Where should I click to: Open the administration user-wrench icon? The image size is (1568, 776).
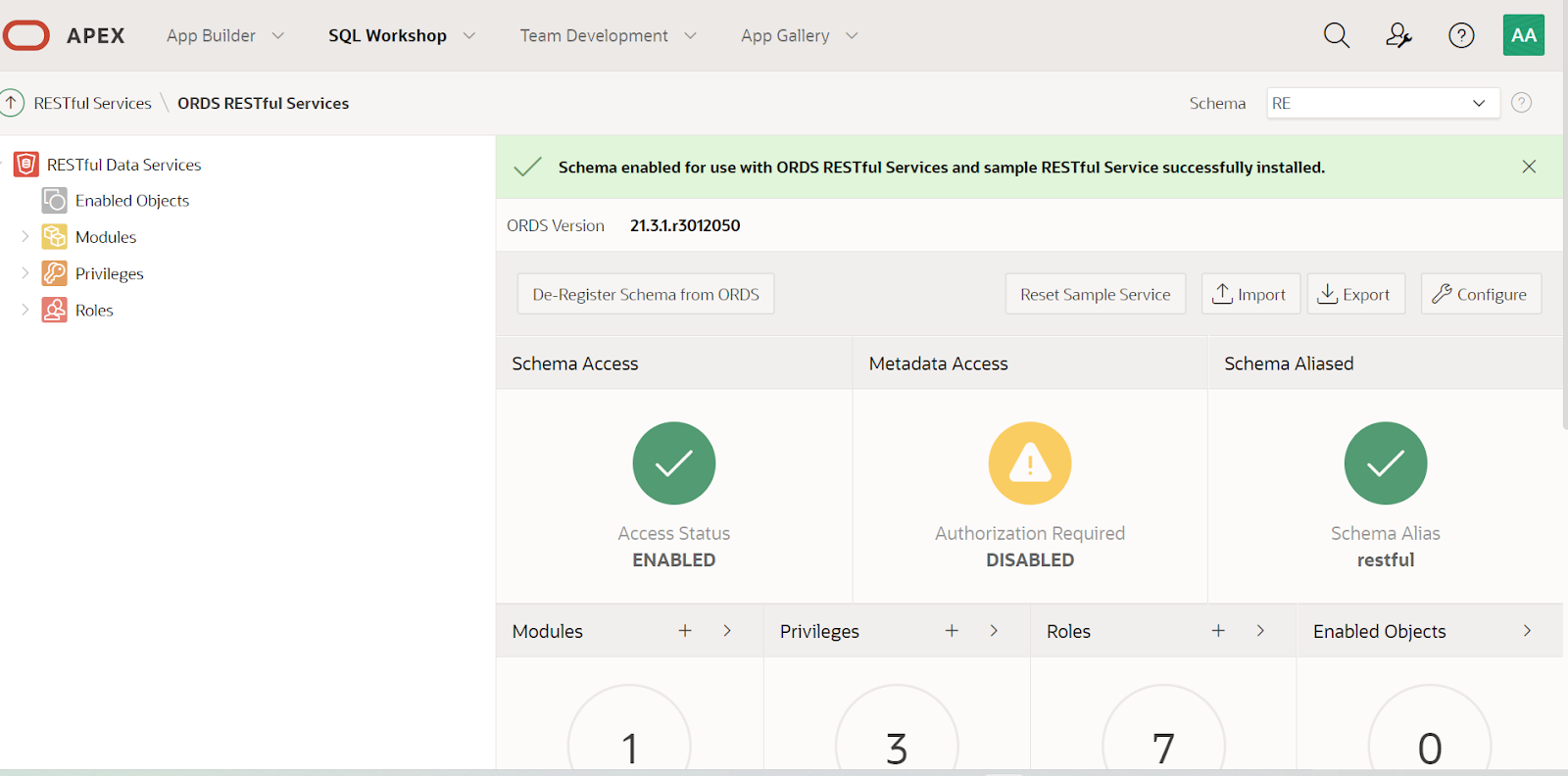click(1398, 36)
